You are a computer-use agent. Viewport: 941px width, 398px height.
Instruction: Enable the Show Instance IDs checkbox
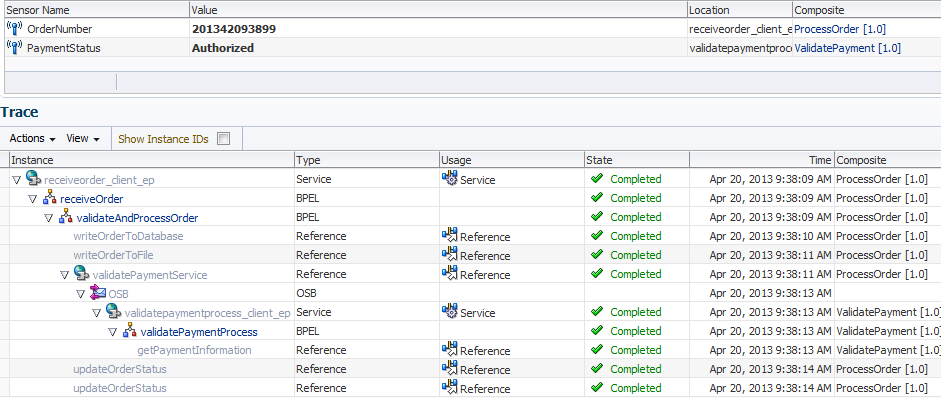(x=223, y=139)
